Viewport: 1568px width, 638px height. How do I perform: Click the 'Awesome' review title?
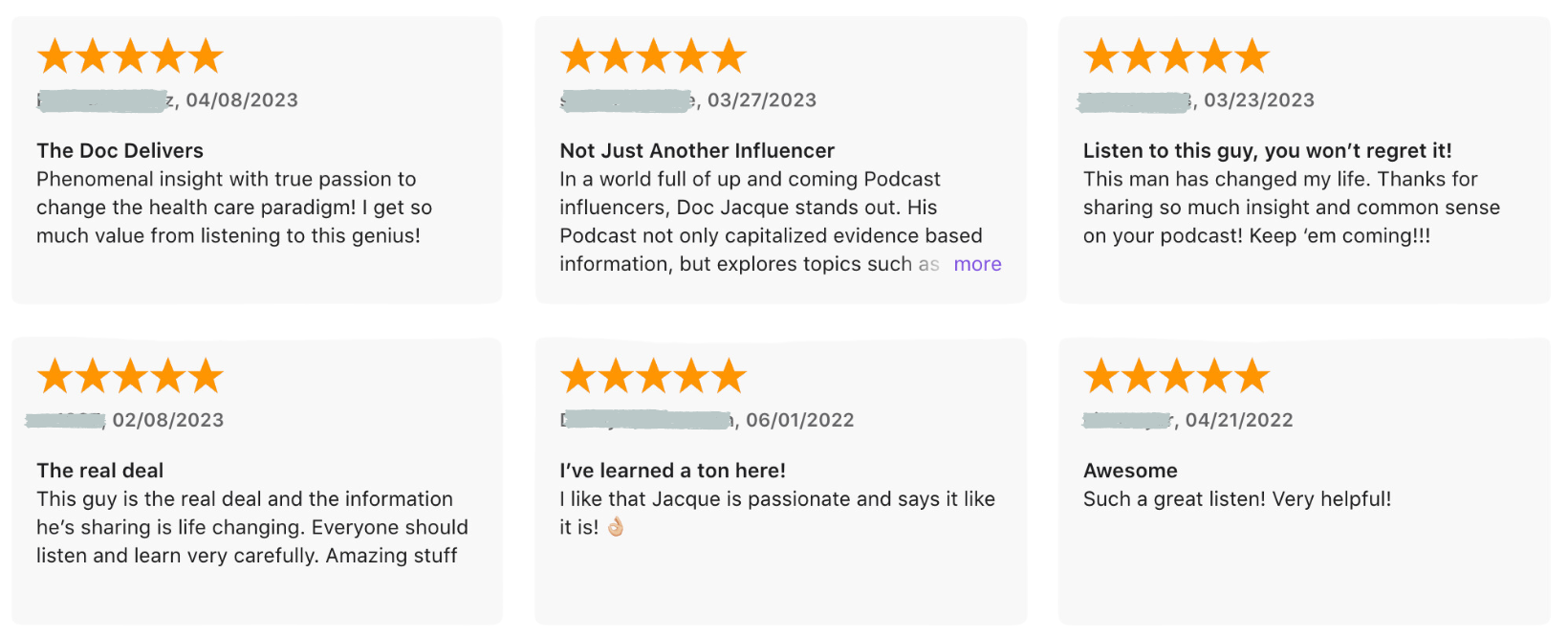(x=1130, y=471)
